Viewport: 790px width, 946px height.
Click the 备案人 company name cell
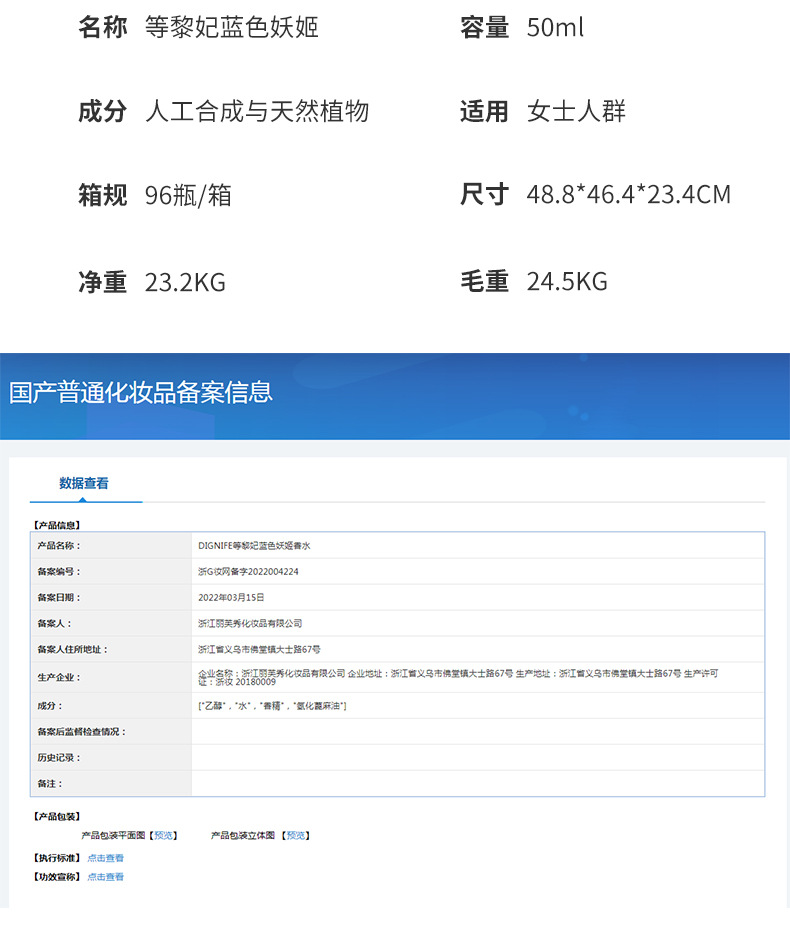478,623
